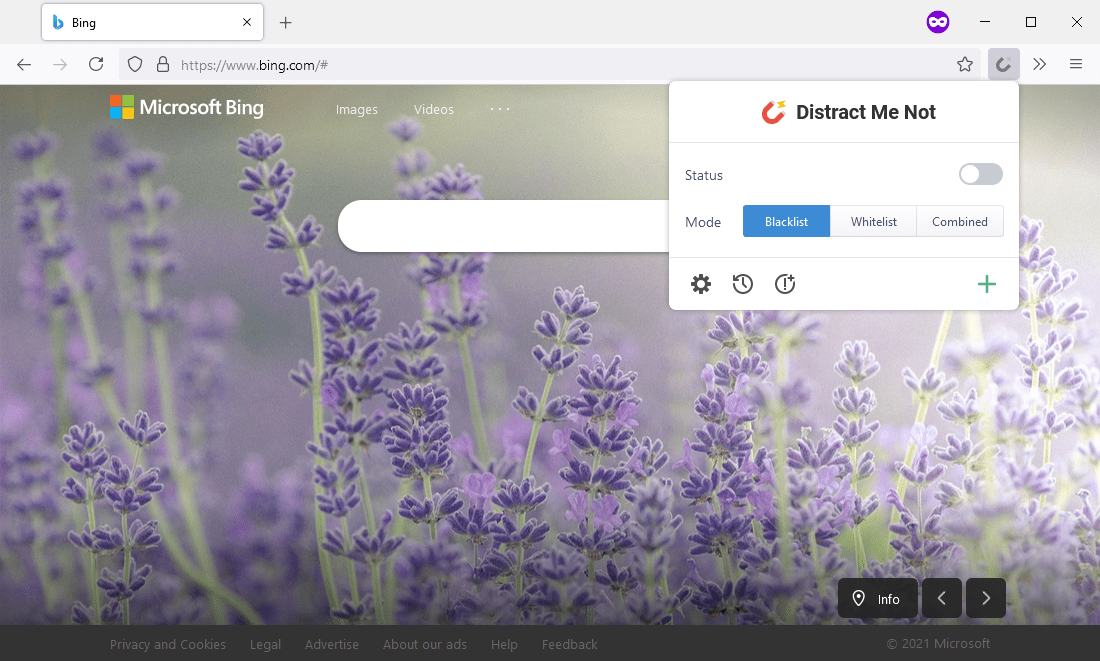The width and height of the screenshot is (1100, 661).
Task: Select the Combined blocking mode
Action: click(x=959, y=221)
